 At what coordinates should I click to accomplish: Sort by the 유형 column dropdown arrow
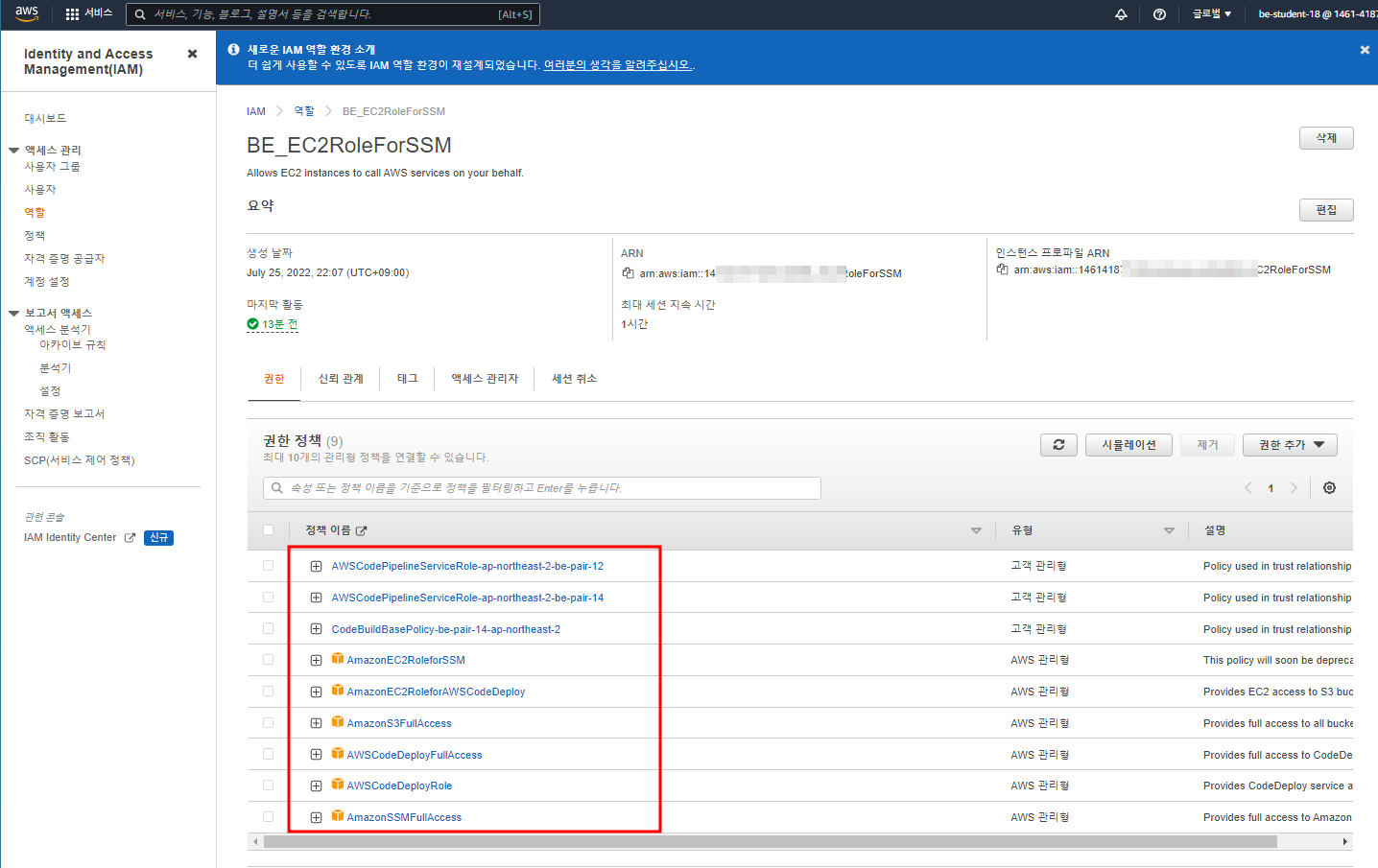1169,530
